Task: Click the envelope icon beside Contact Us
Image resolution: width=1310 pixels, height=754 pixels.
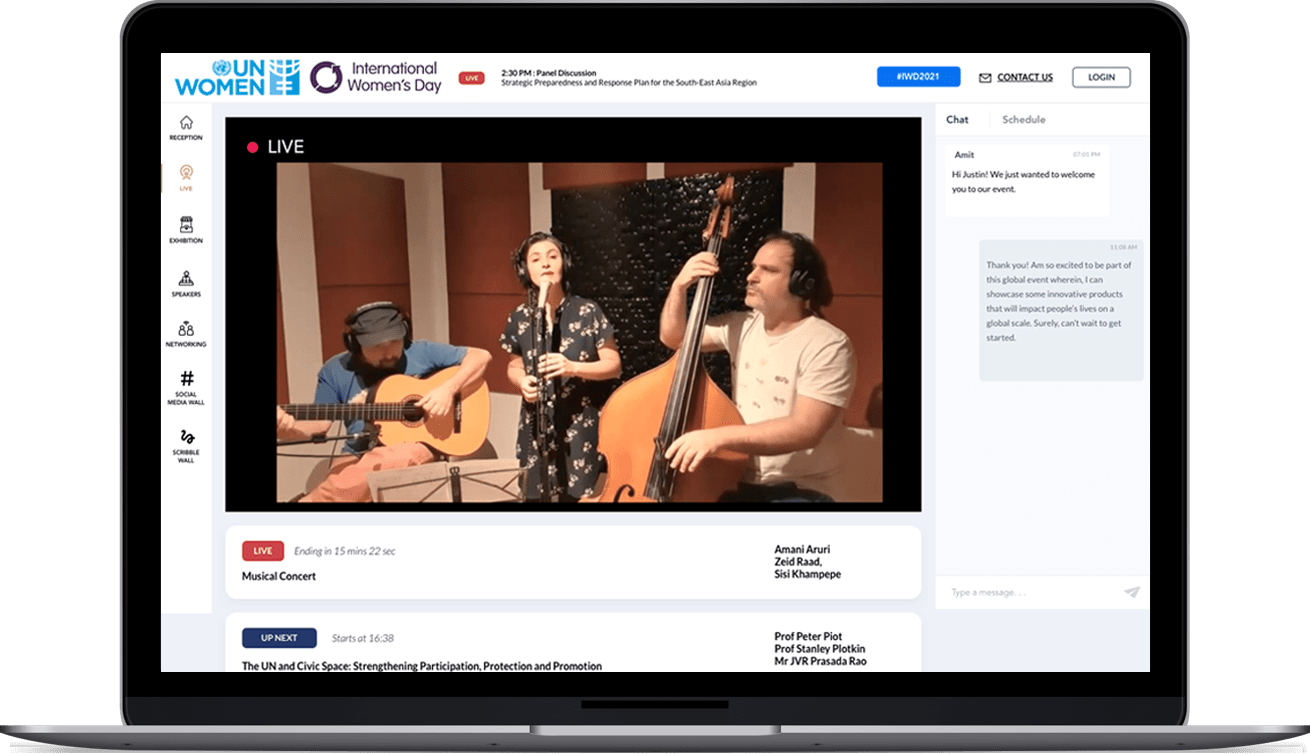Action: coord(985,78)
